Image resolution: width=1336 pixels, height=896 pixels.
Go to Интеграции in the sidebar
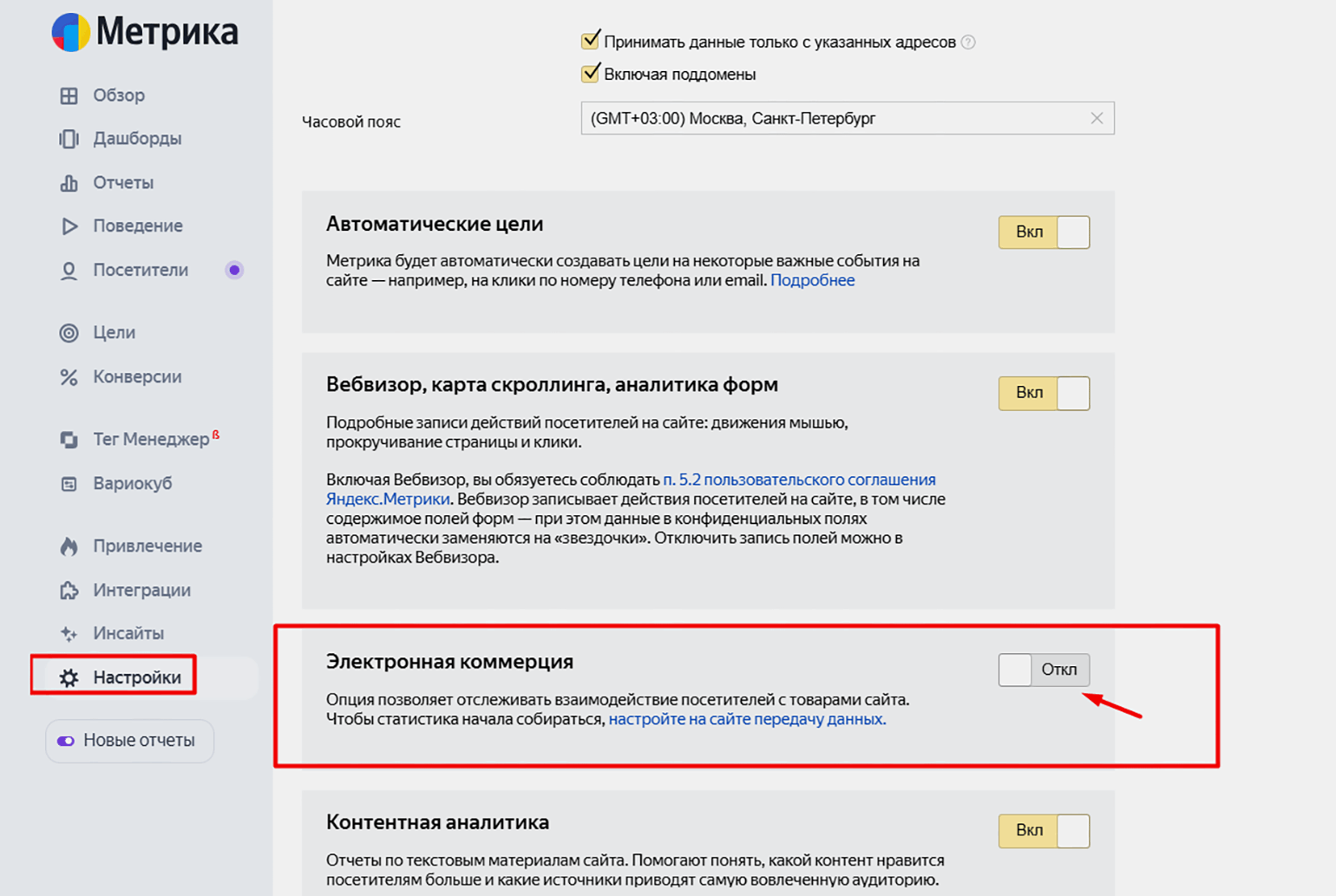pyautogui.click(x=141, y=591)
